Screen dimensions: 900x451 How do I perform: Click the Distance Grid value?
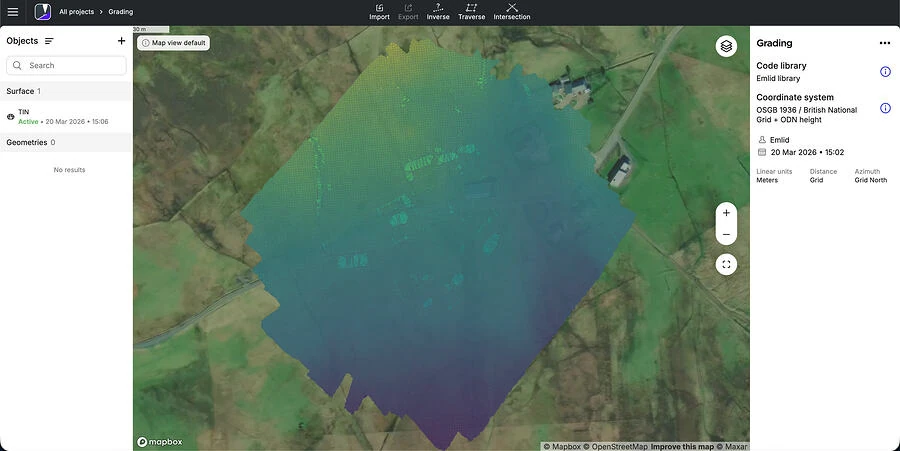coord(816,180)
